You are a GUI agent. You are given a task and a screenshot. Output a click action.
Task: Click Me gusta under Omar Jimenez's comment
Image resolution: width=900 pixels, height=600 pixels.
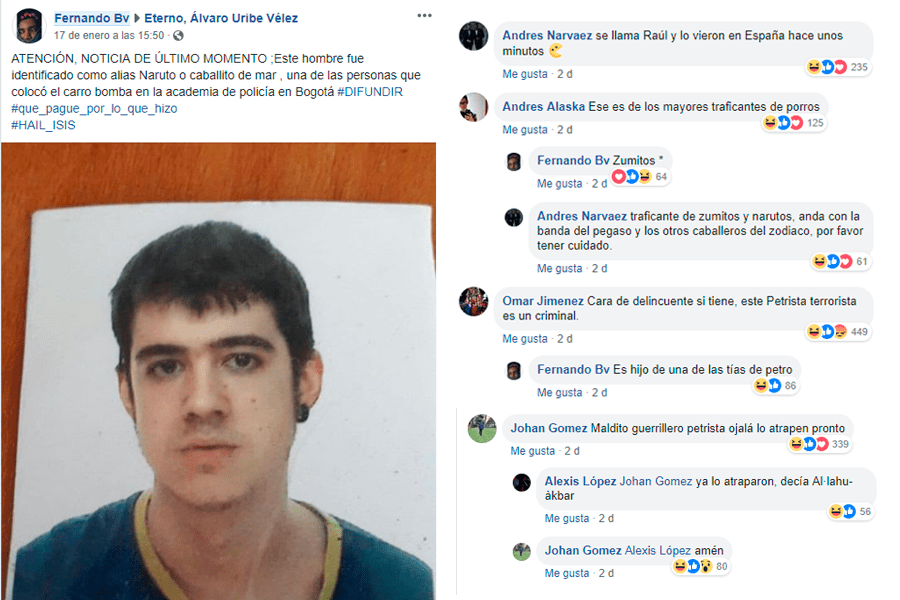pos(525,339)
